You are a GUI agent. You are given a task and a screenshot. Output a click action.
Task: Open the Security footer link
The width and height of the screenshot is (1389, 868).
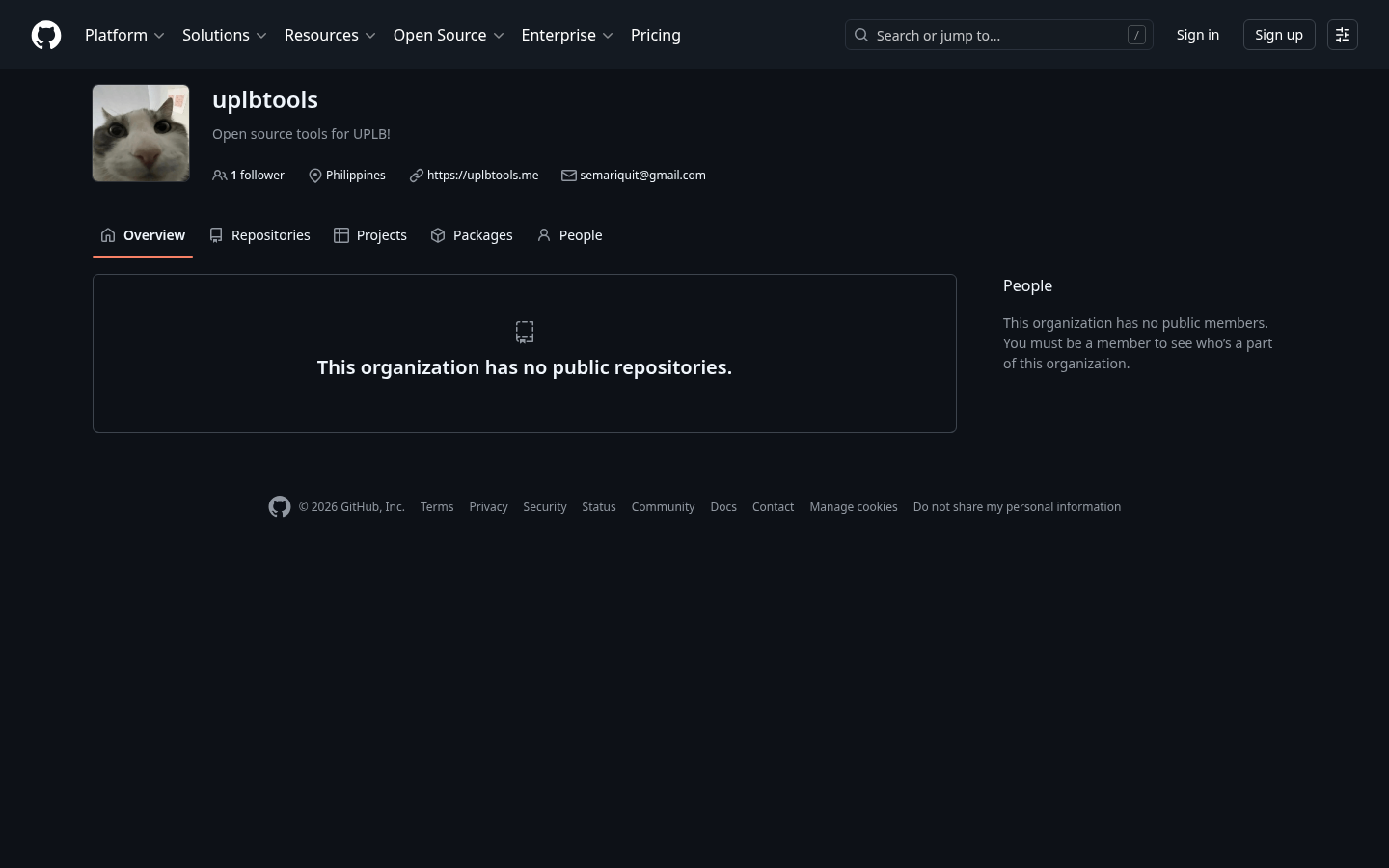click(x=545, y=507)
